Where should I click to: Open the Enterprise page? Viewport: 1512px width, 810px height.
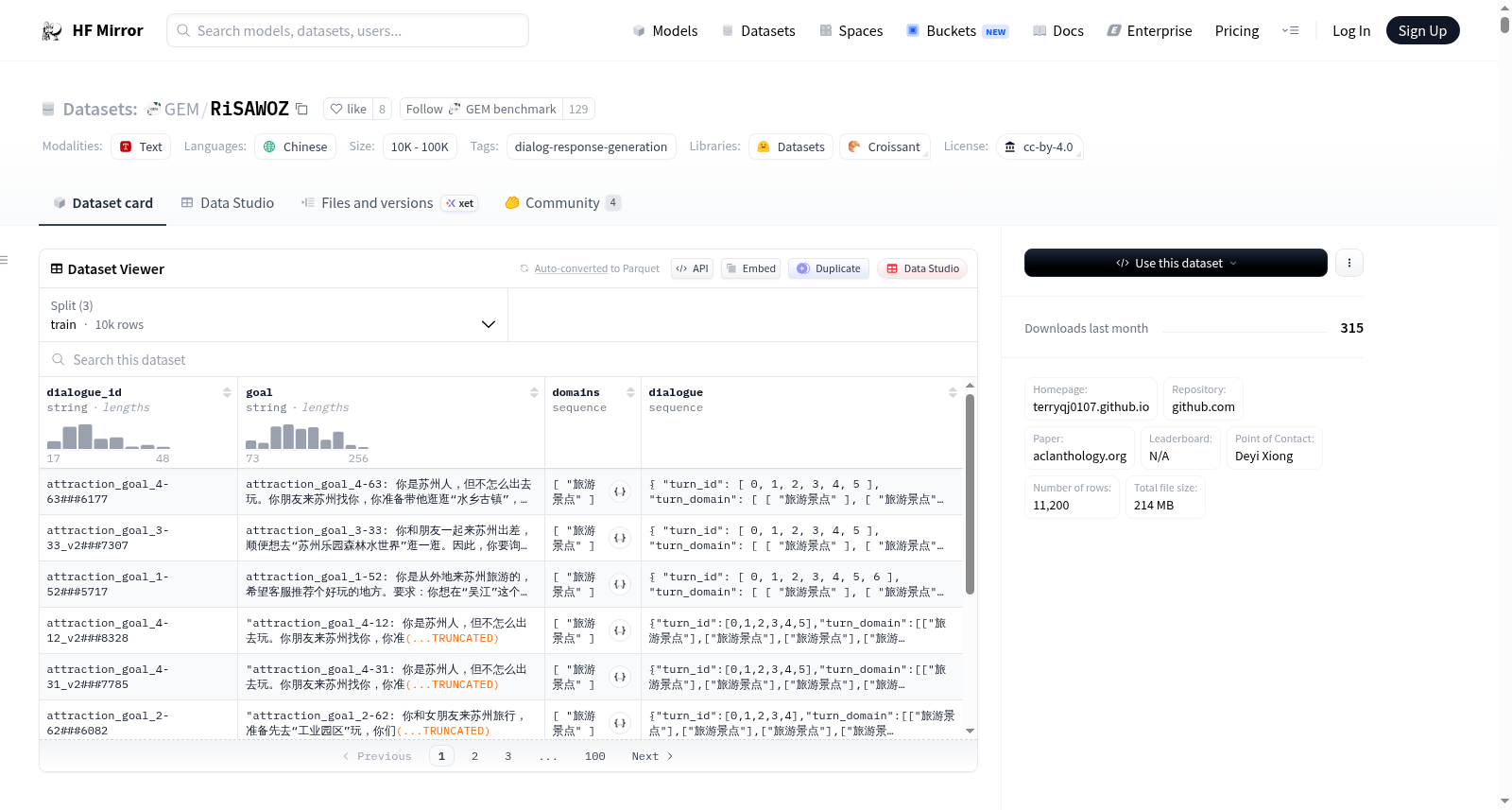(1149, 30)
